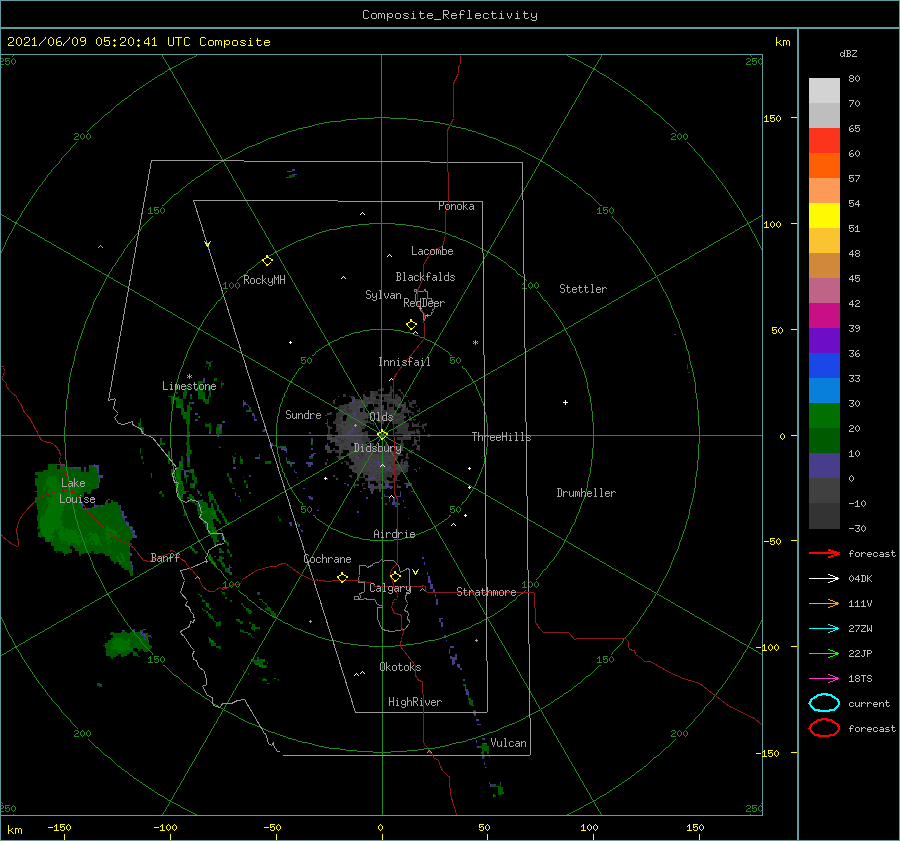Click the Strathmore label
The image size is (900, 841).
point(486,592)
